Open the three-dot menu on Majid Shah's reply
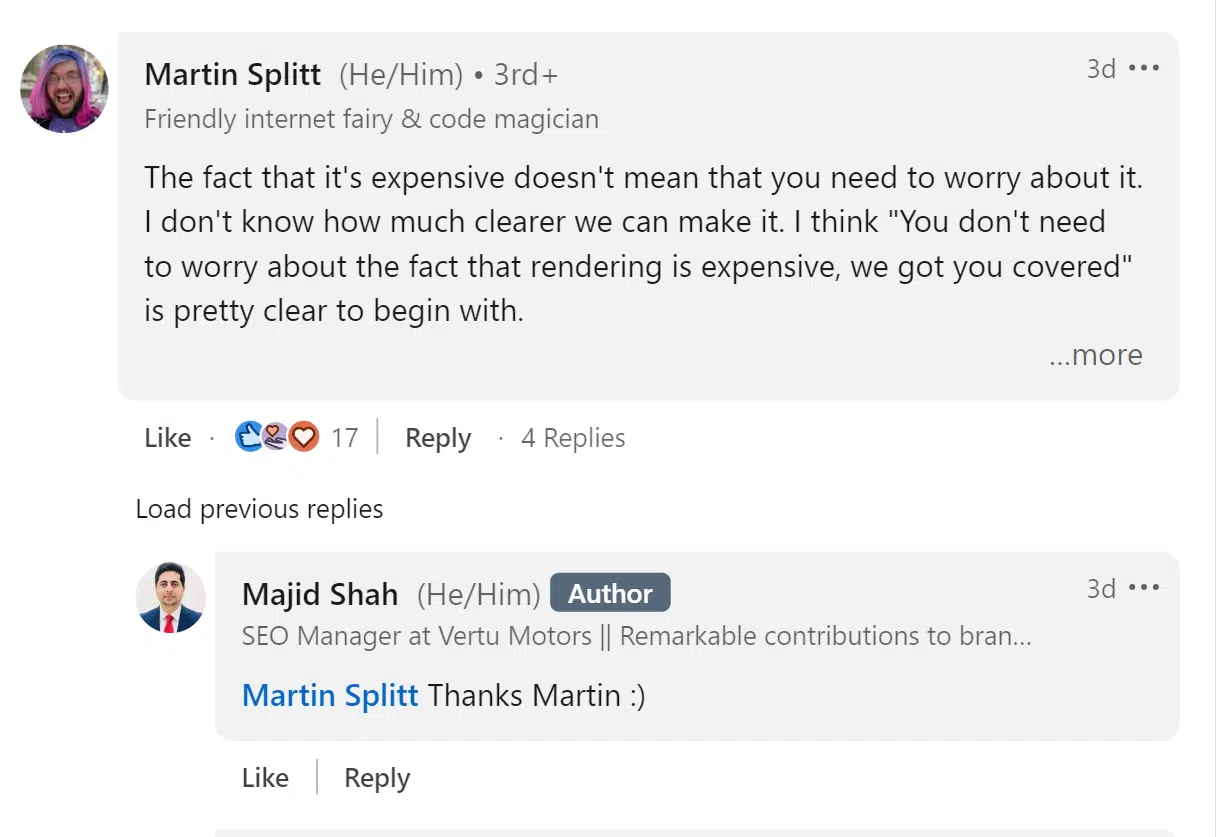Screen dimensions: 1216x837 click(1144, 588)
